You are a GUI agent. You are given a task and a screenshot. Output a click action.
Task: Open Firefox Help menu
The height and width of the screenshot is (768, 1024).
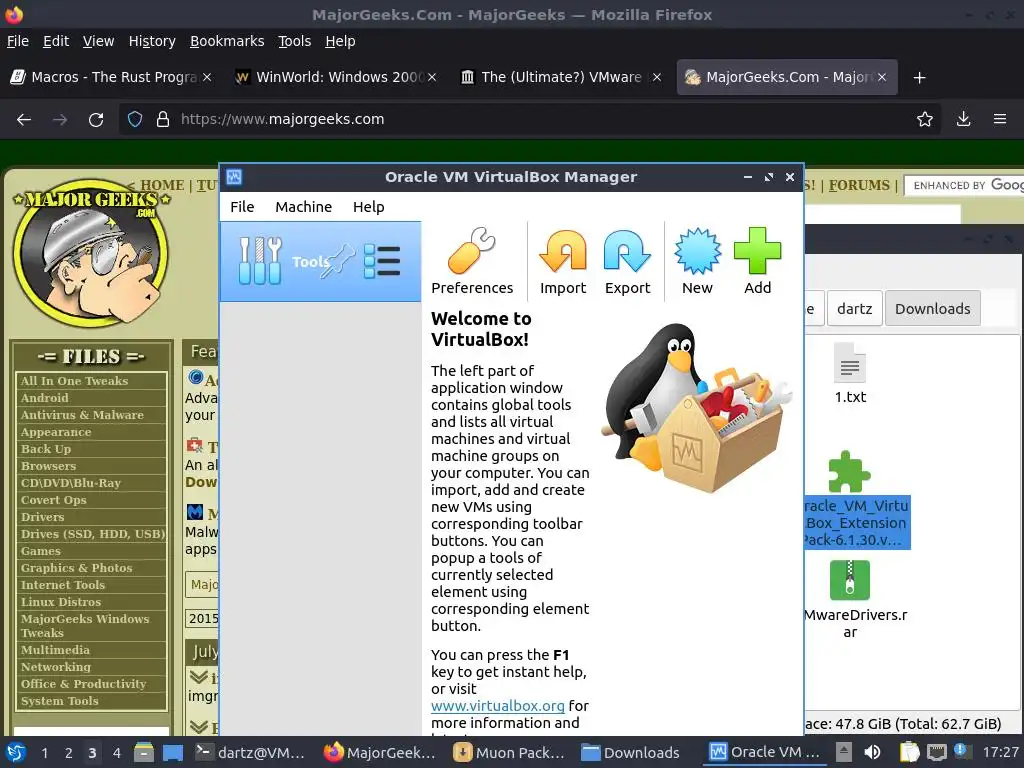340,41
